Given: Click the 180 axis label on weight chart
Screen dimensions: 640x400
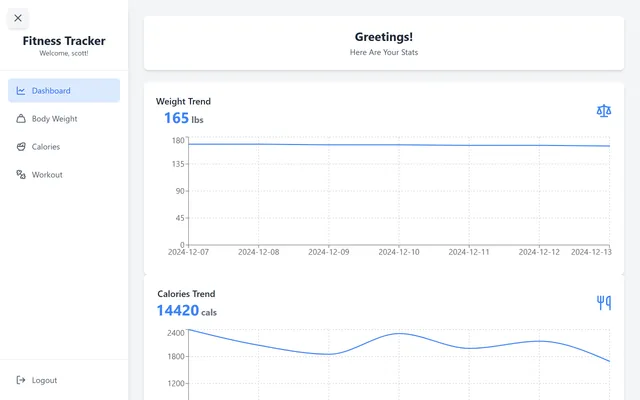Looking at the screenshot, I should [x=178, y=140].
